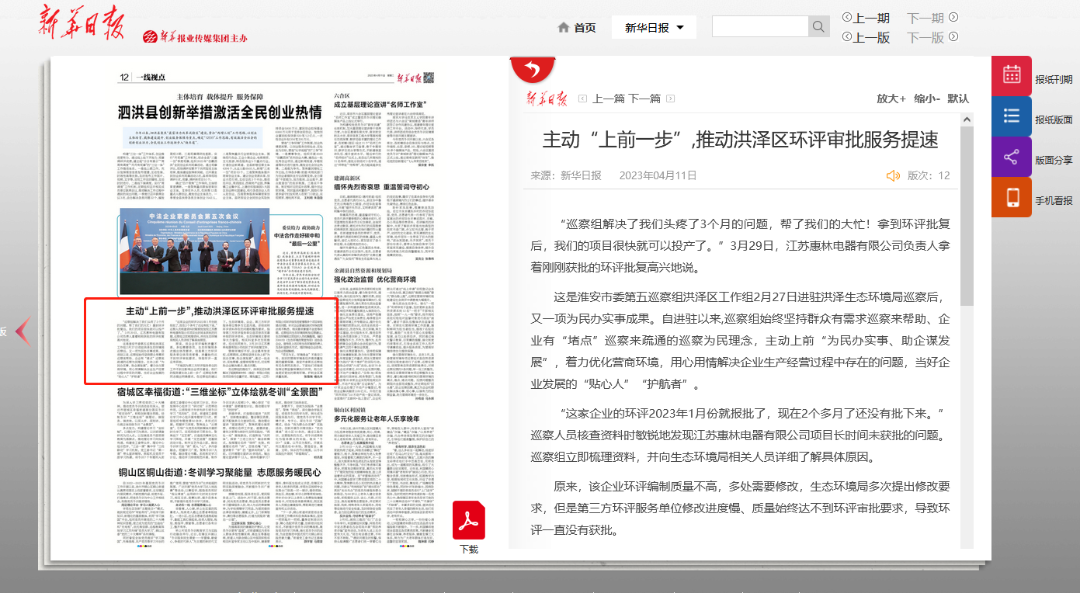Click the small Xinhua Daily logo above article
1080x593 pixels.
click(x=547, y=98)
